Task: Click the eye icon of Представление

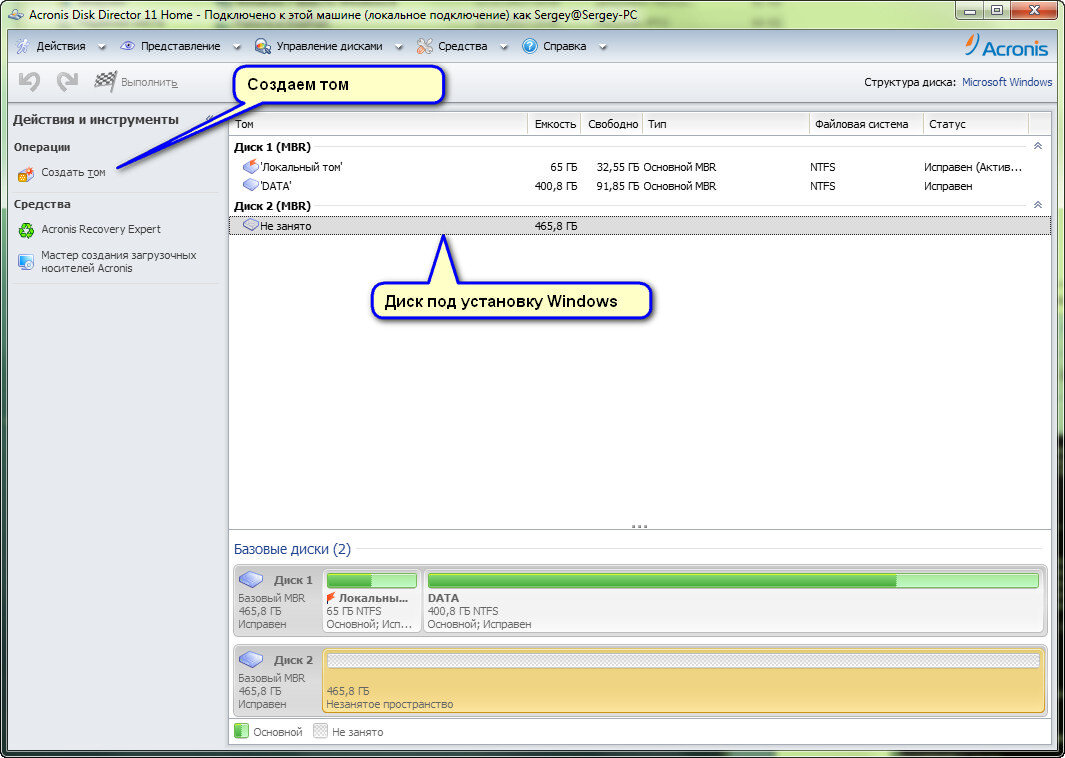Action: pos(127,46)
